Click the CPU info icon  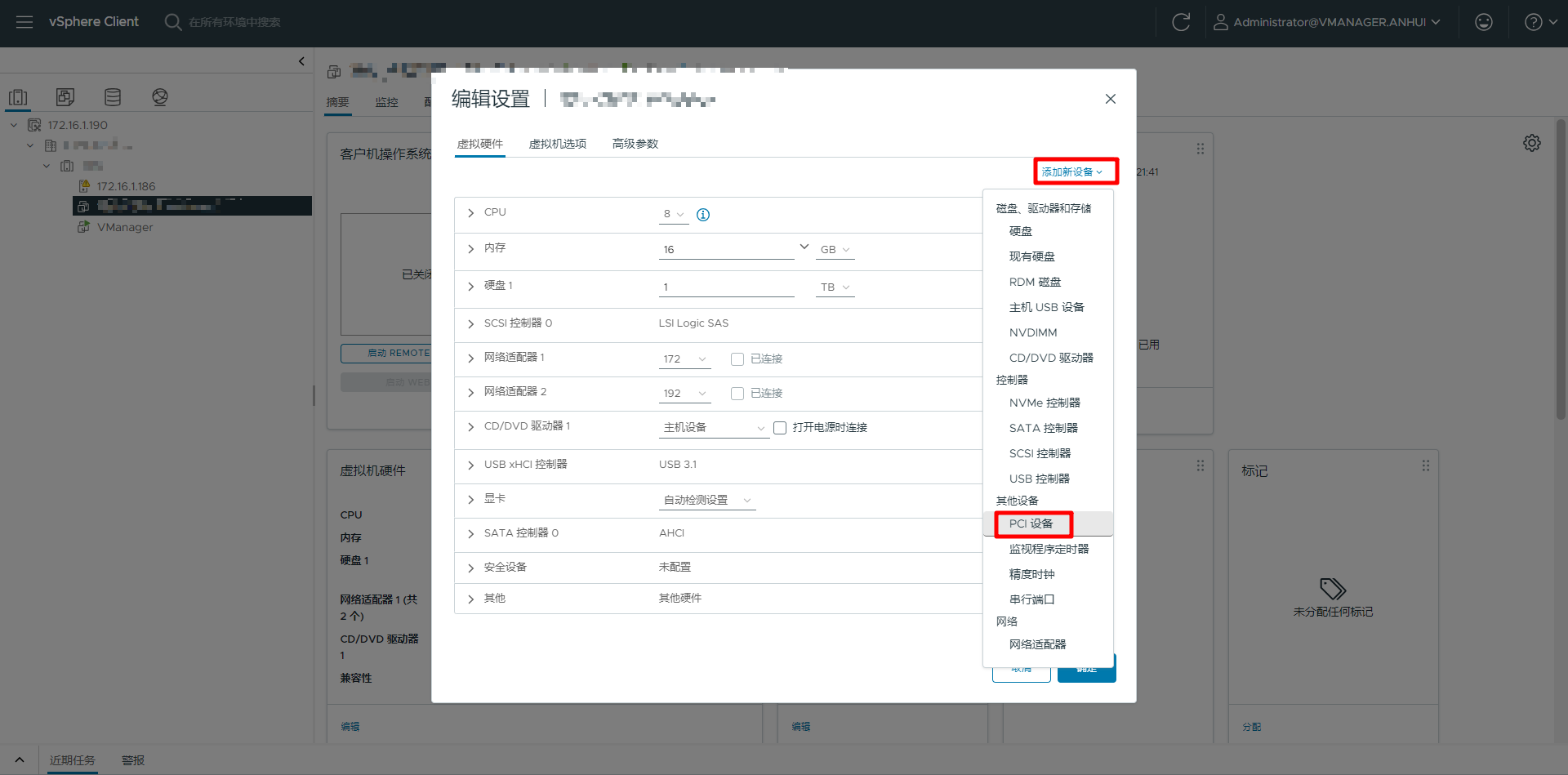tap(703, 215)
